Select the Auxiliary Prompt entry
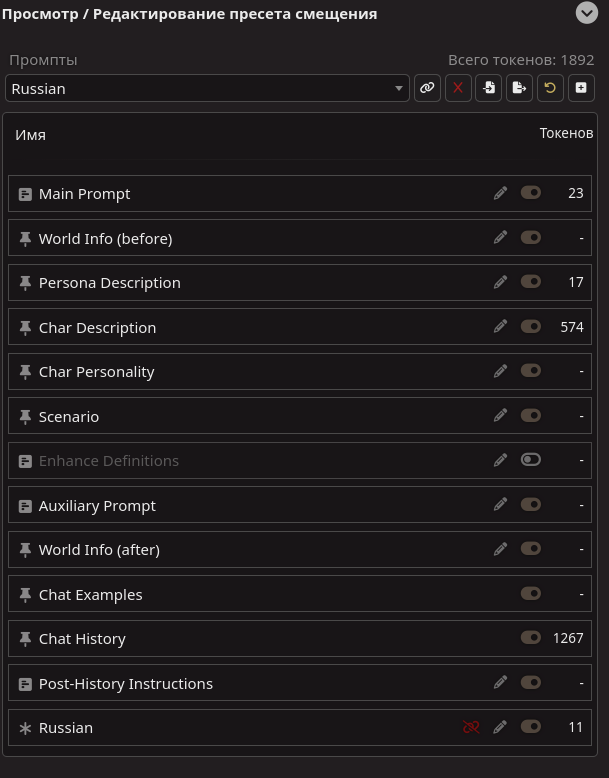609x778 pixels. (x=97, y=506)
